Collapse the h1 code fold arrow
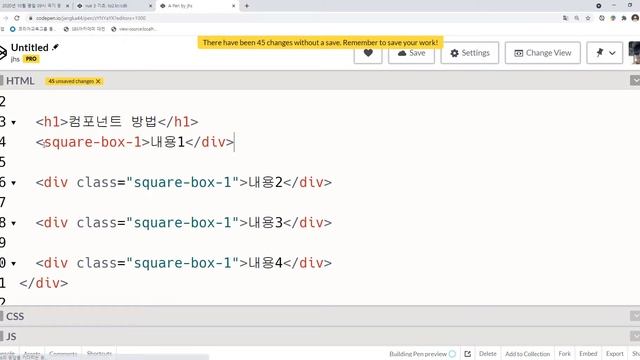Image resolution: width=640 pixels, height=360 pixels. click(13, 122)
